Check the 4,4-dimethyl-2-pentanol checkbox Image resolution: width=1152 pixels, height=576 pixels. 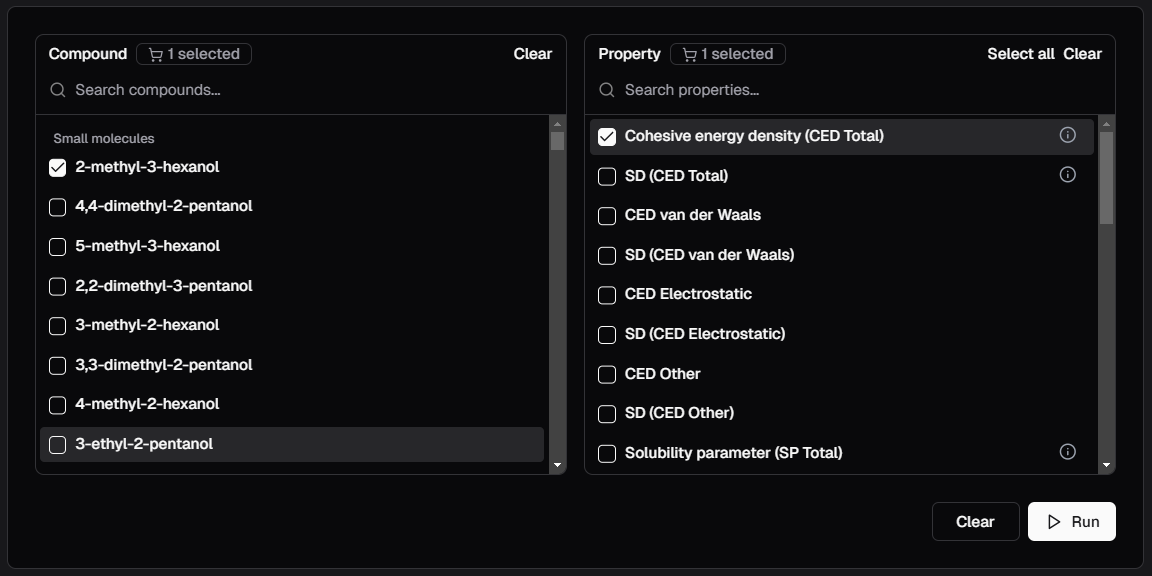click(x=58, y=207)
